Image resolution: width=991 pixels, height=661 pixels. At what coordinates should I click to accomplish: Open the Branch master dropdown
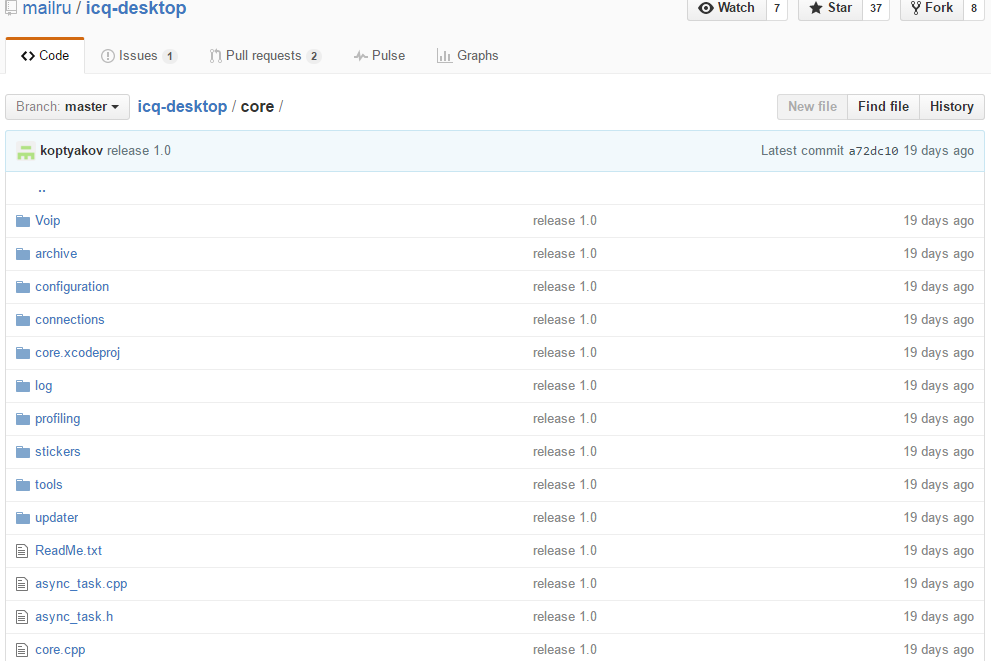(68, 107)
